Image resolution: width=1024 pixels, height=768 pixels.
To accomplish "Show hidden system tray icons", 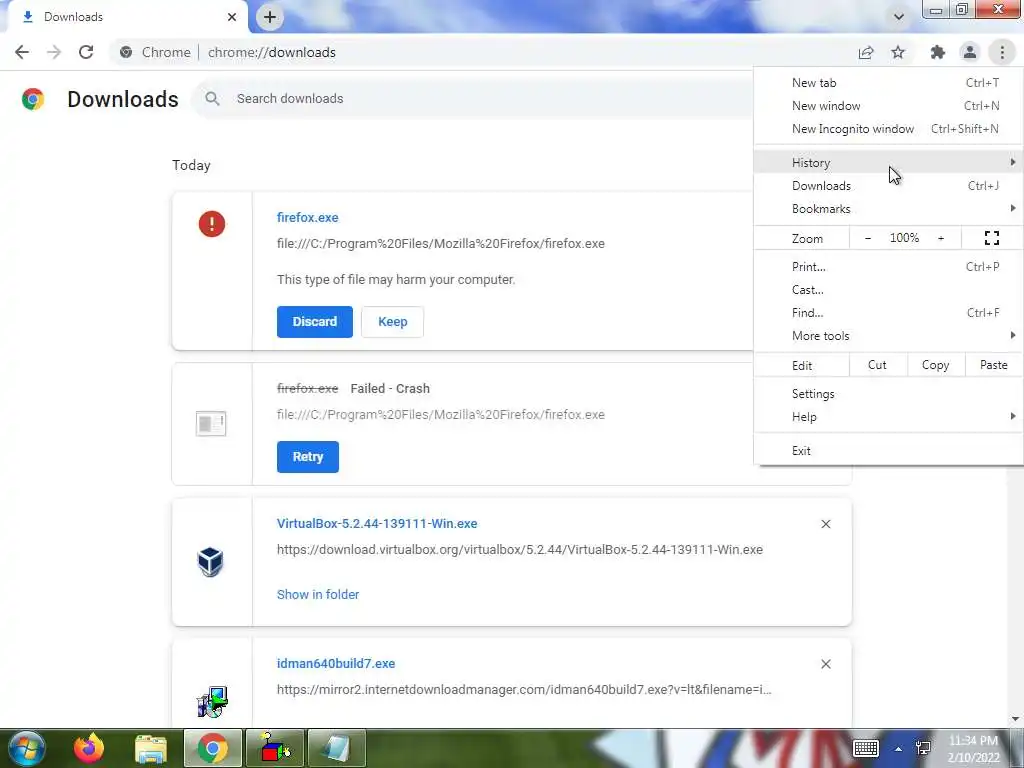I will 899,749.
